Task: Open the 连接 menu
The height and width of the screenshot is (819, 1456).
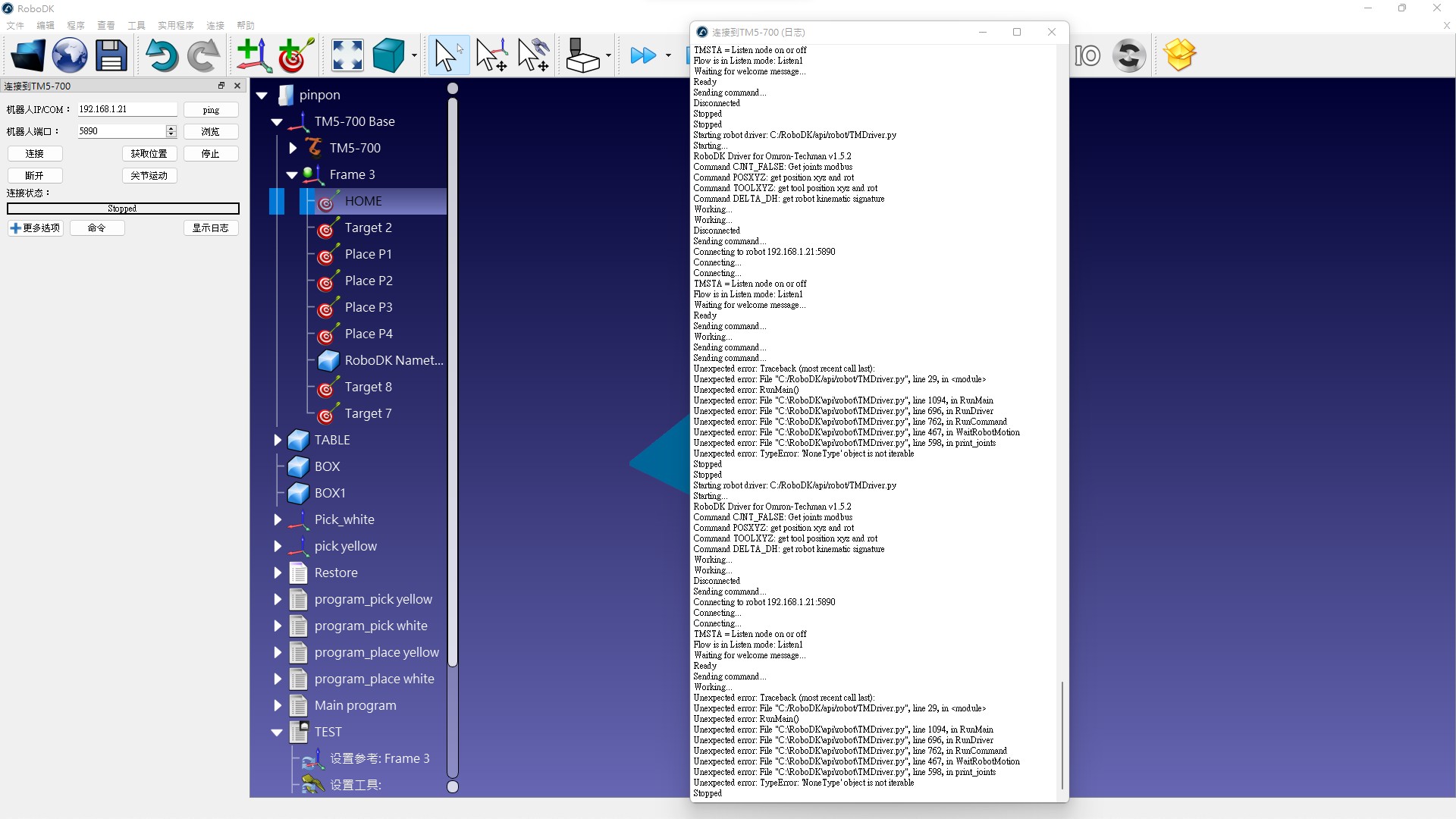Action: pos(215,25)
